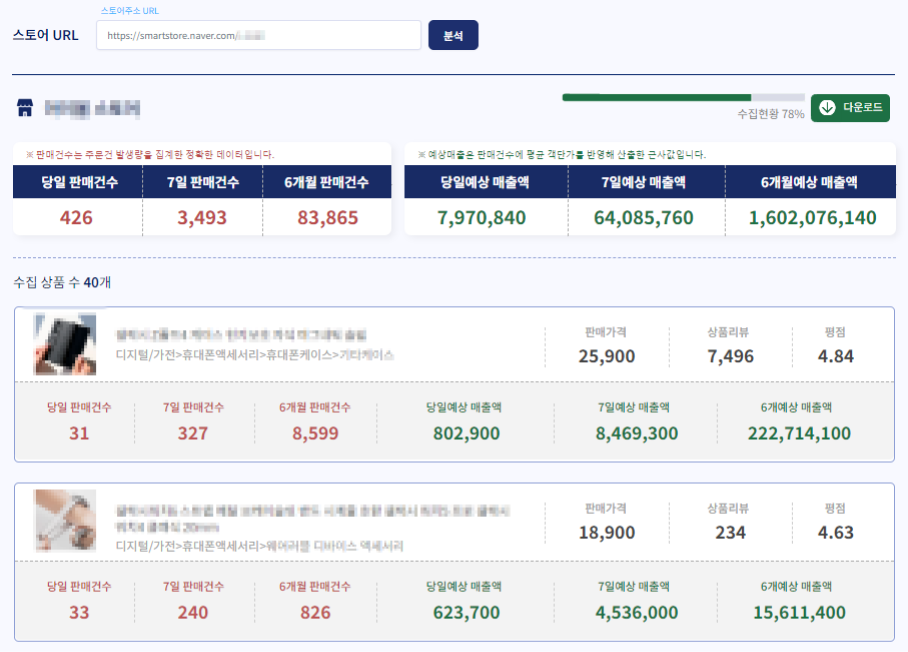The height and width of the screenshot is (652, 908).
Task: Click the dark blue 당일 판매건수 header
Action: 77,182
